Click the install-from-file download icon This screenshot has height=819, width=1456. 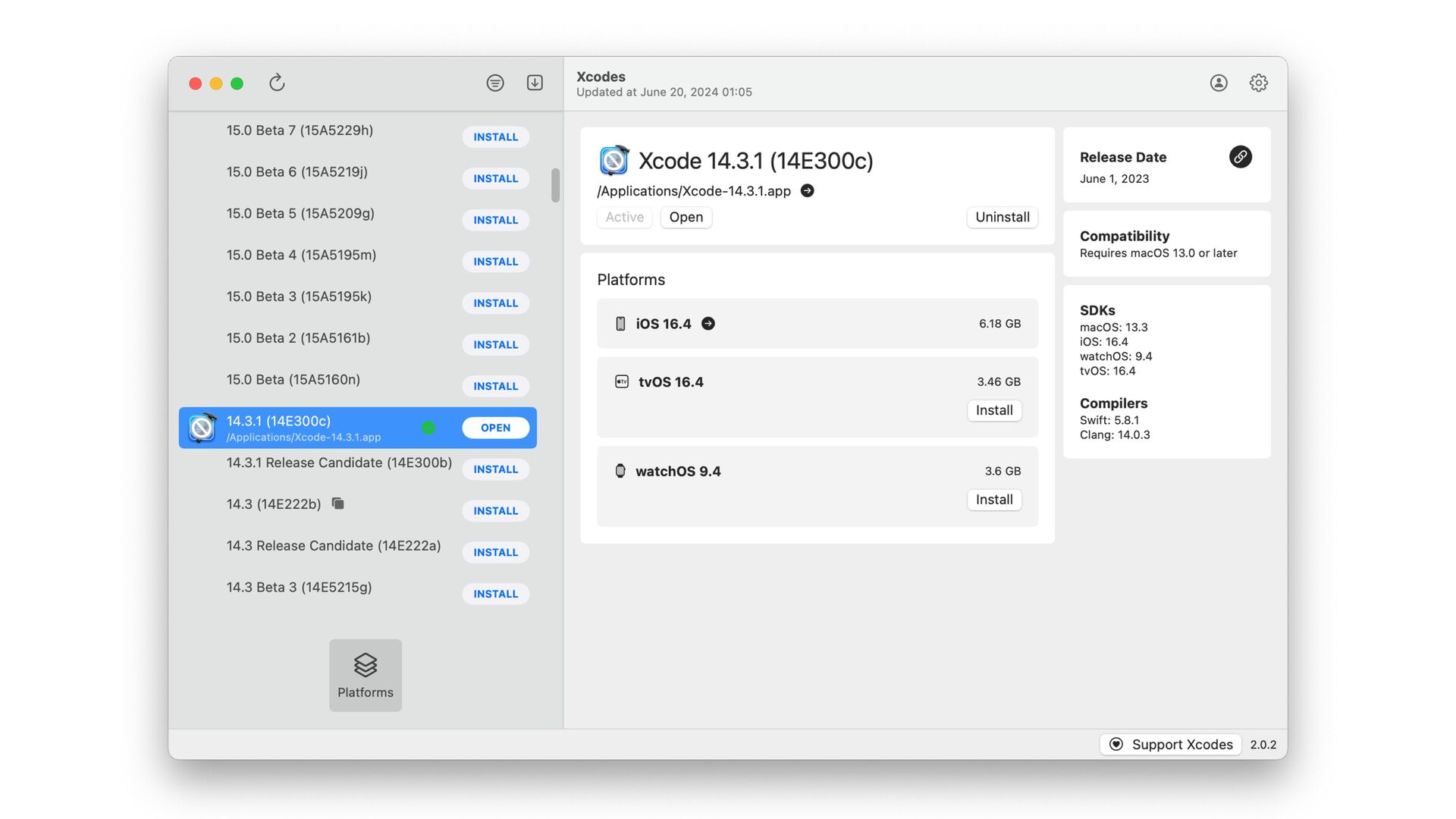[535, 83]
